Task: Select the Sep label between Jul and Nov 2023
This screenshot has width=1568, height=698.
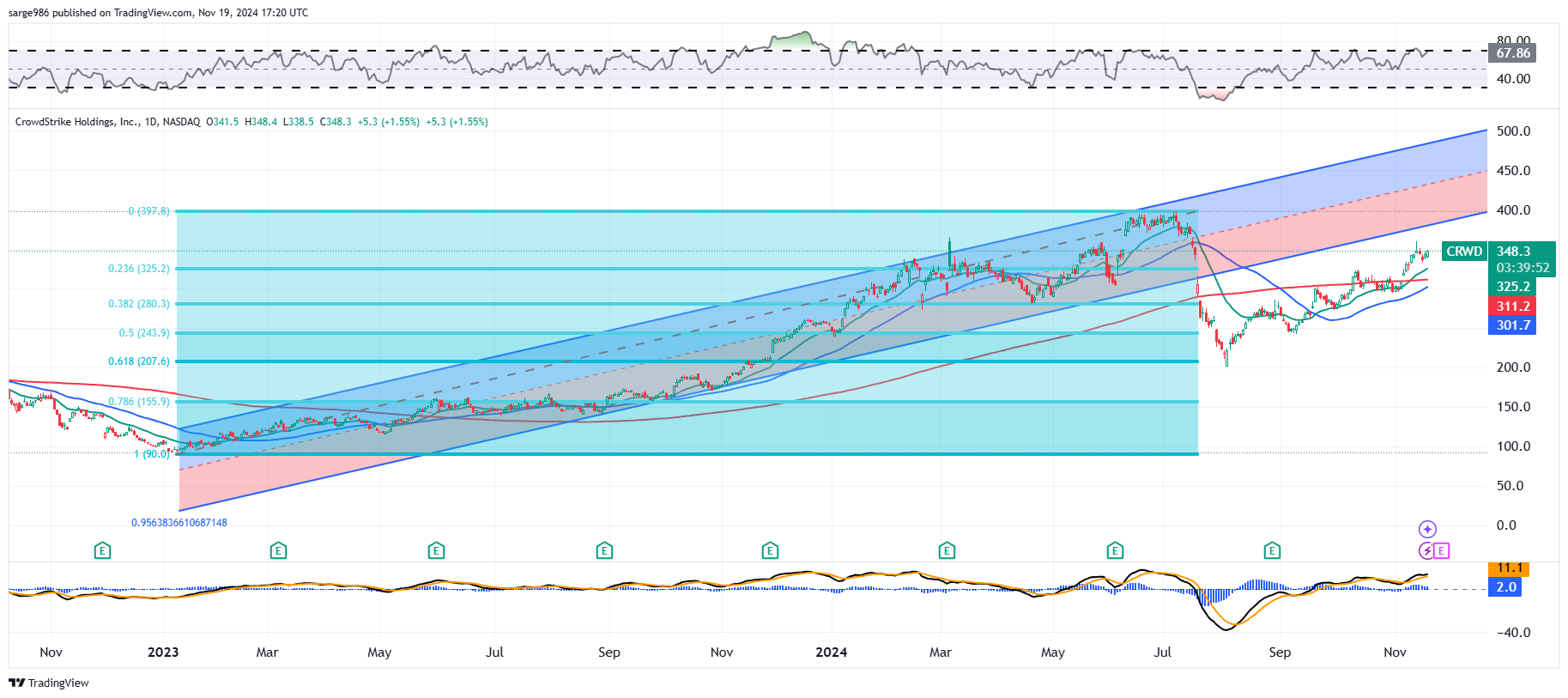Action: click(609, 652)
